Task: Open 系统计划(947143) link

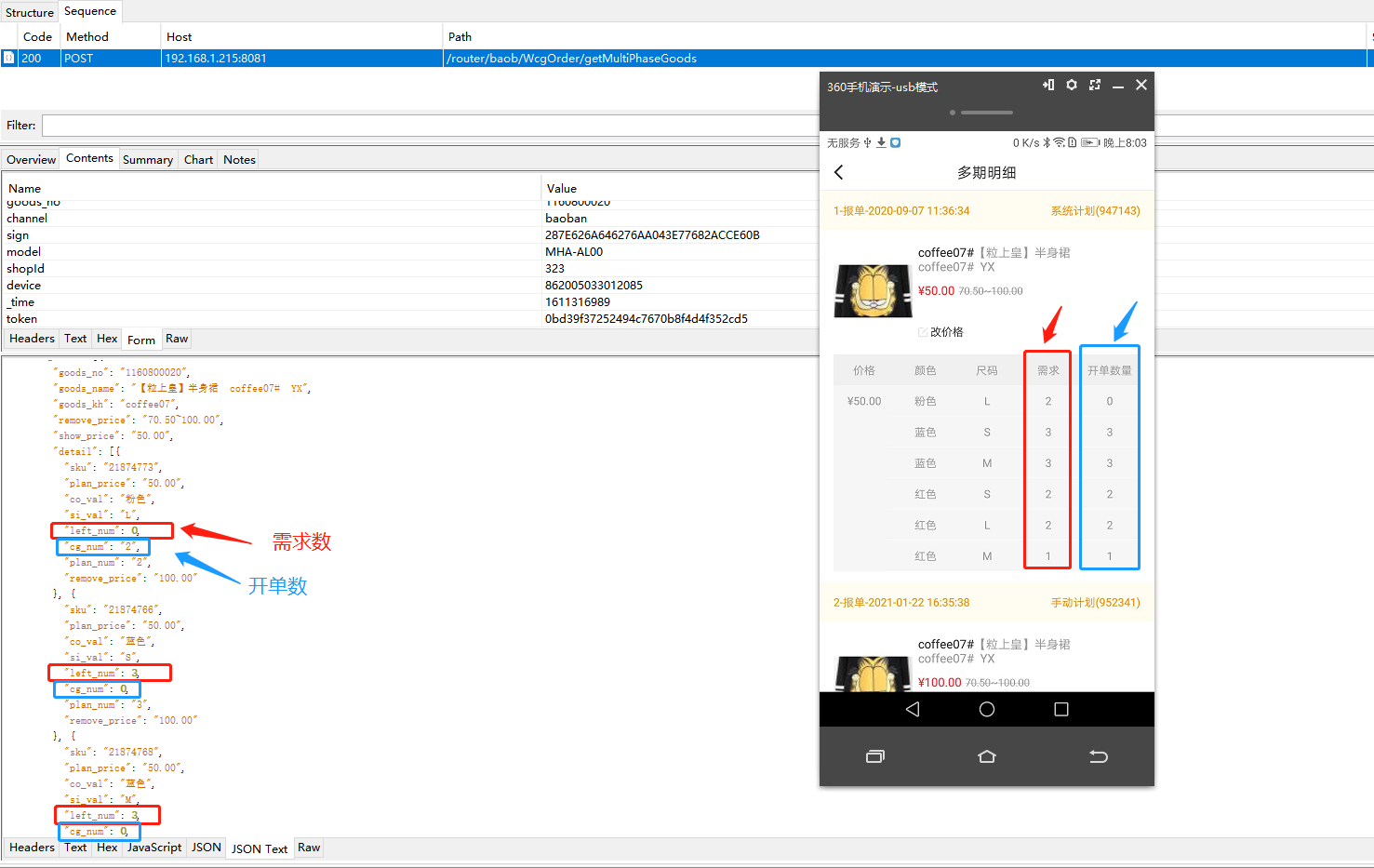Action: point(1095,211)
